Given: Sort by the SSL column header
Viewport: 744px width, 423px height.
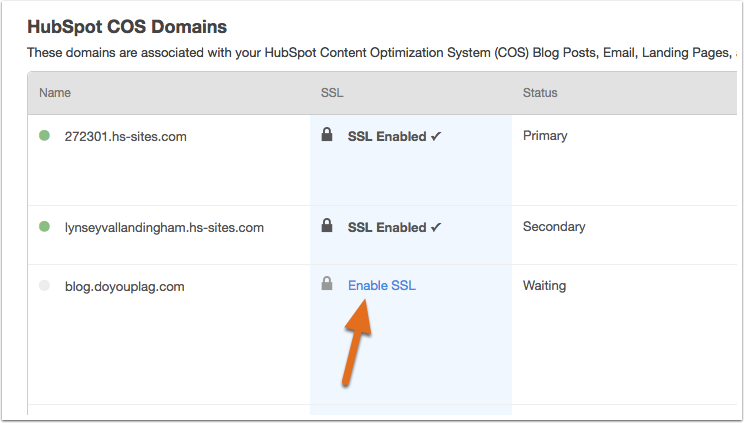Looking at the screenshot, I should (332, 93).
